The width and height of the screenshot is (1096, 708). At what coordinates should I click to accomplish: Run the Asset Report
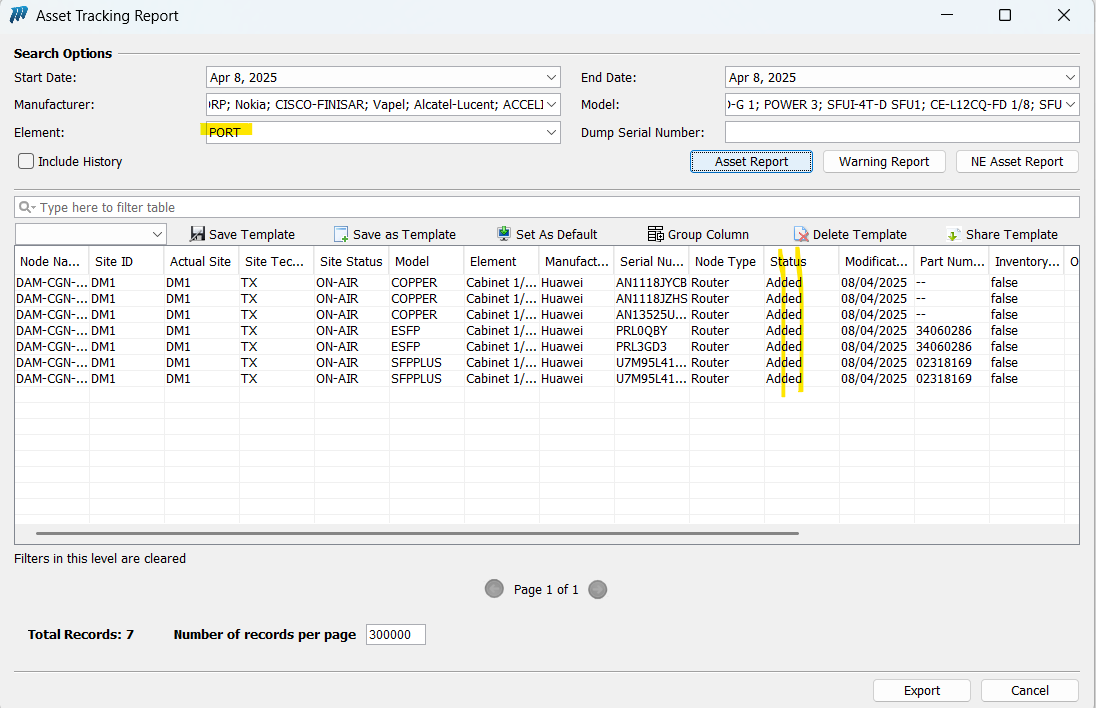(751, 162)
